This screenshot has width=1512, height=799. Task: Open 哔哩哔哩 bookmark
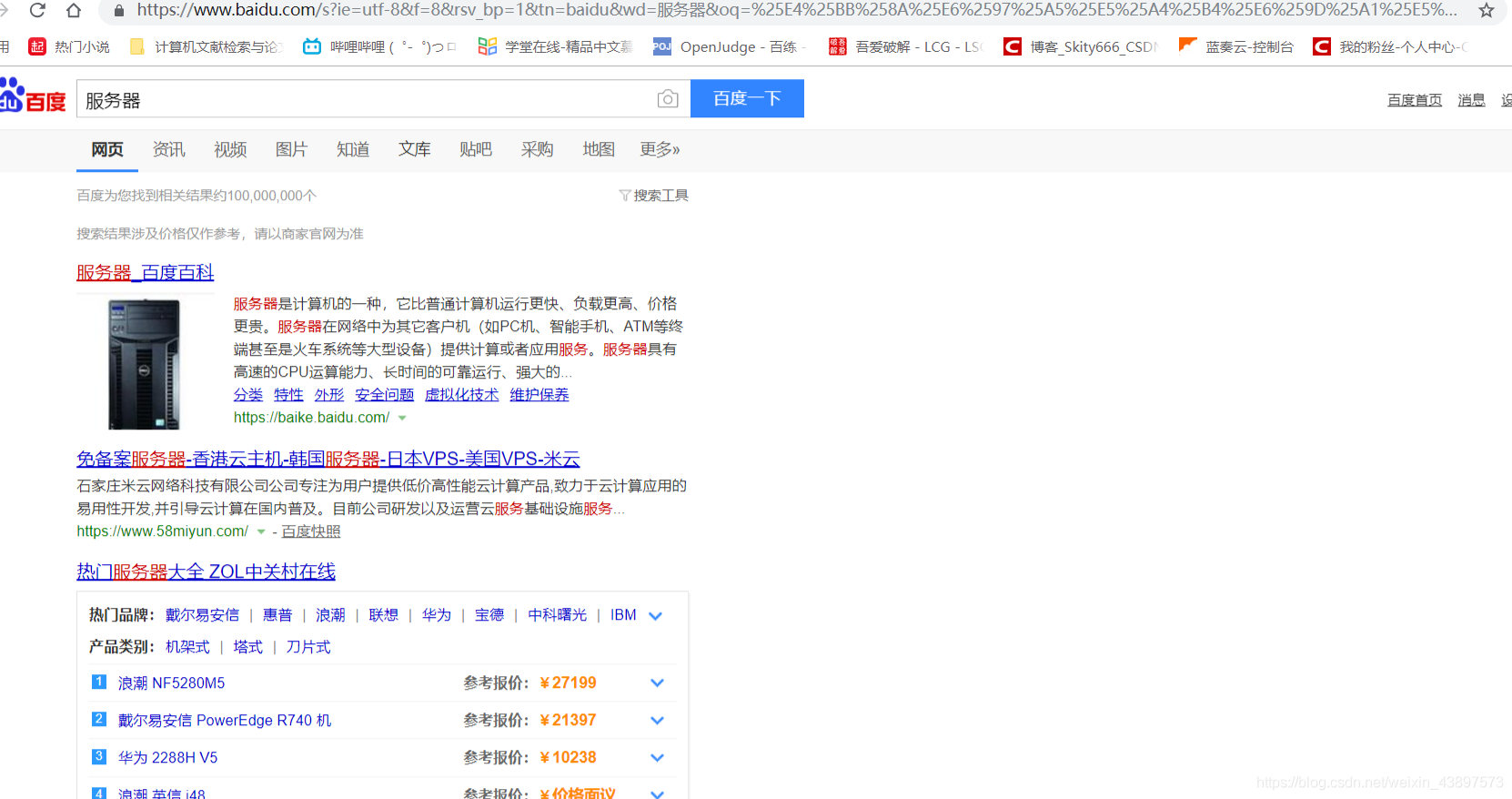point(379,46)
